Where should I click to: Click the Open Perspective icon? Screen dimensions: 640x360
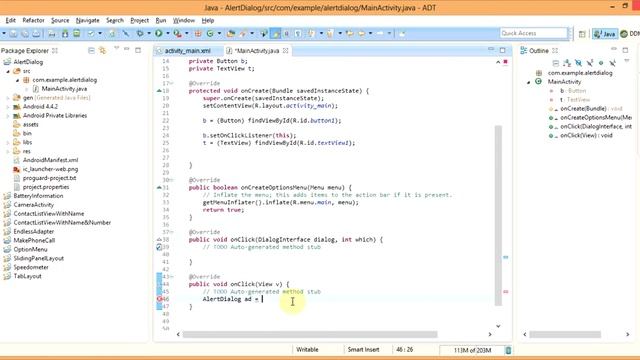click(x=582, y=34)
